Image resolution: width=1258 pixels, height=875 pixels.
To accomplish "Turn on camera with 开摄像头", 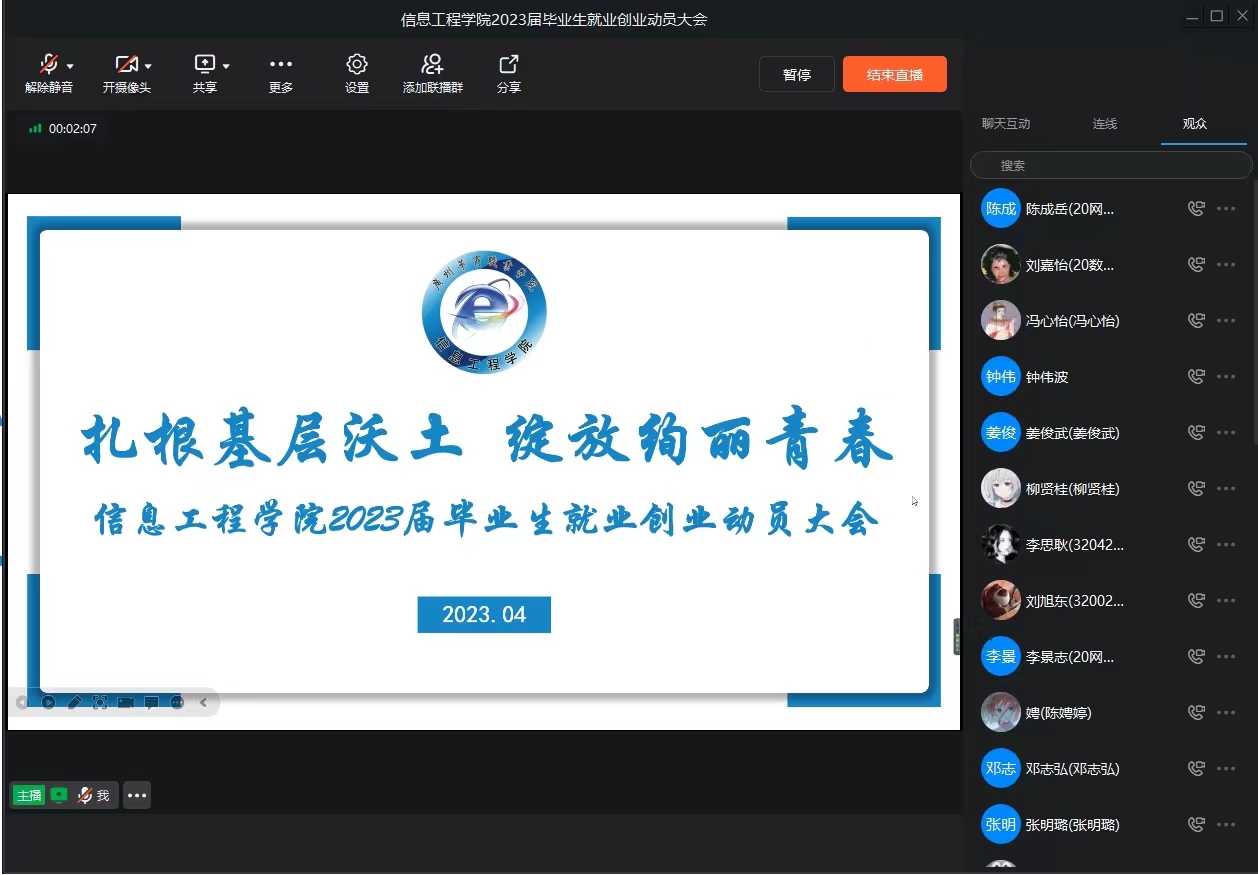I will [125, 65].
